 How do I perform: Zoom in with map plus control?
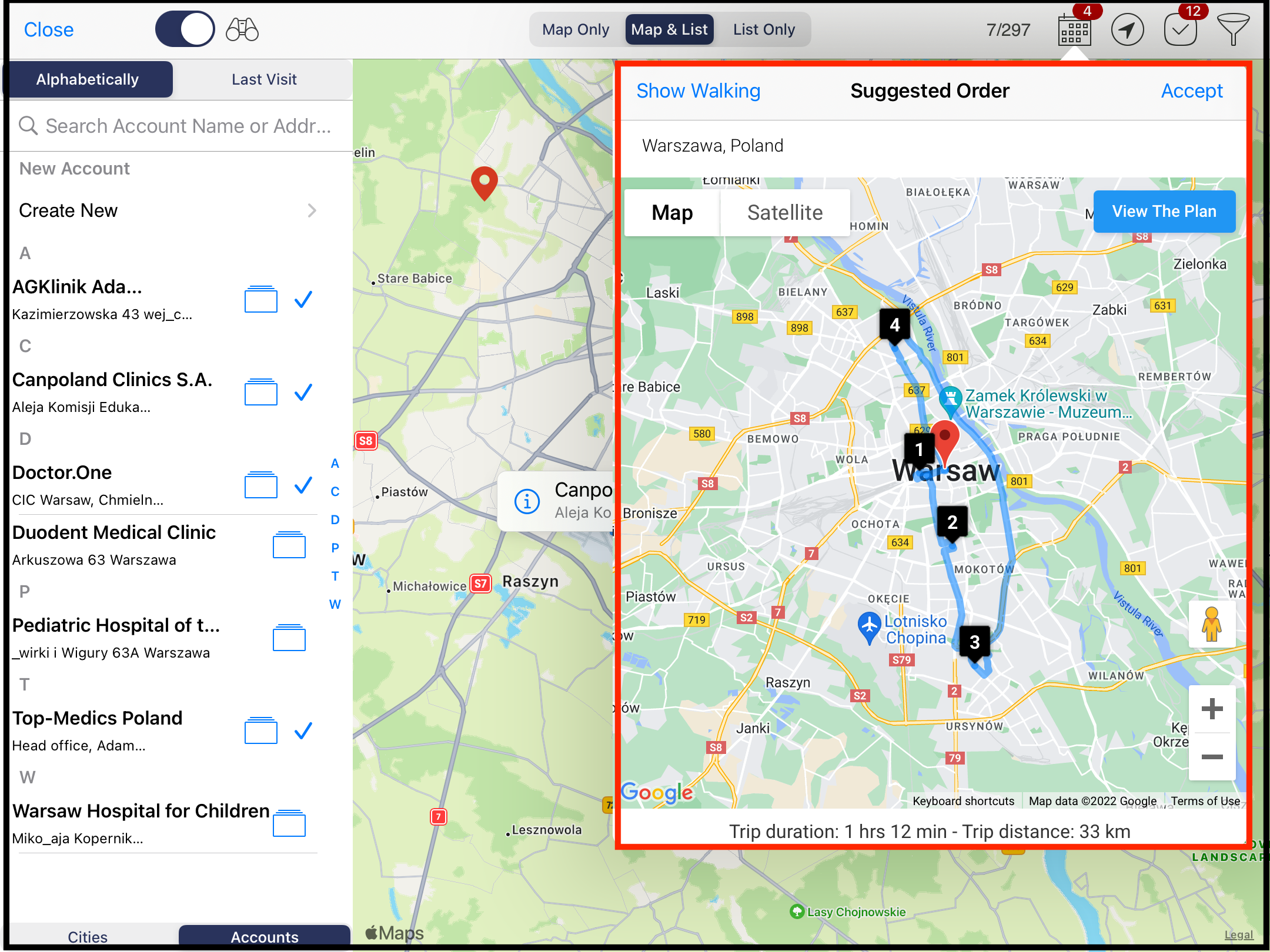click(x=1212, y=709)
